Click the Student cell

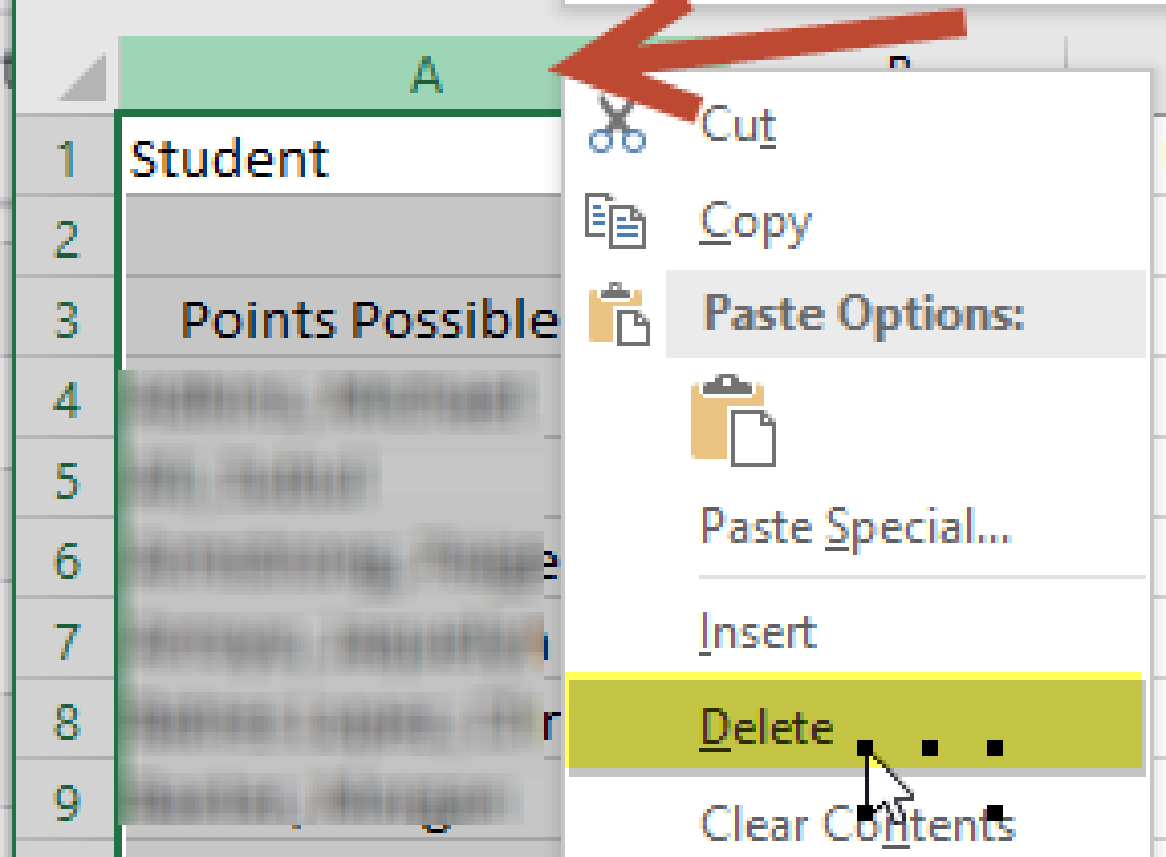coord(340,159)
